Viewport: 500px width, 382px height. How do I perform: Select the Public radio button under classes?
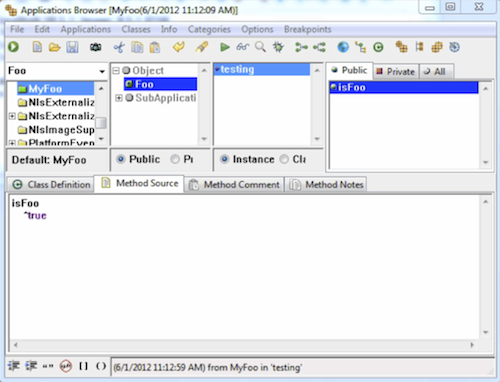pos(121,159)
